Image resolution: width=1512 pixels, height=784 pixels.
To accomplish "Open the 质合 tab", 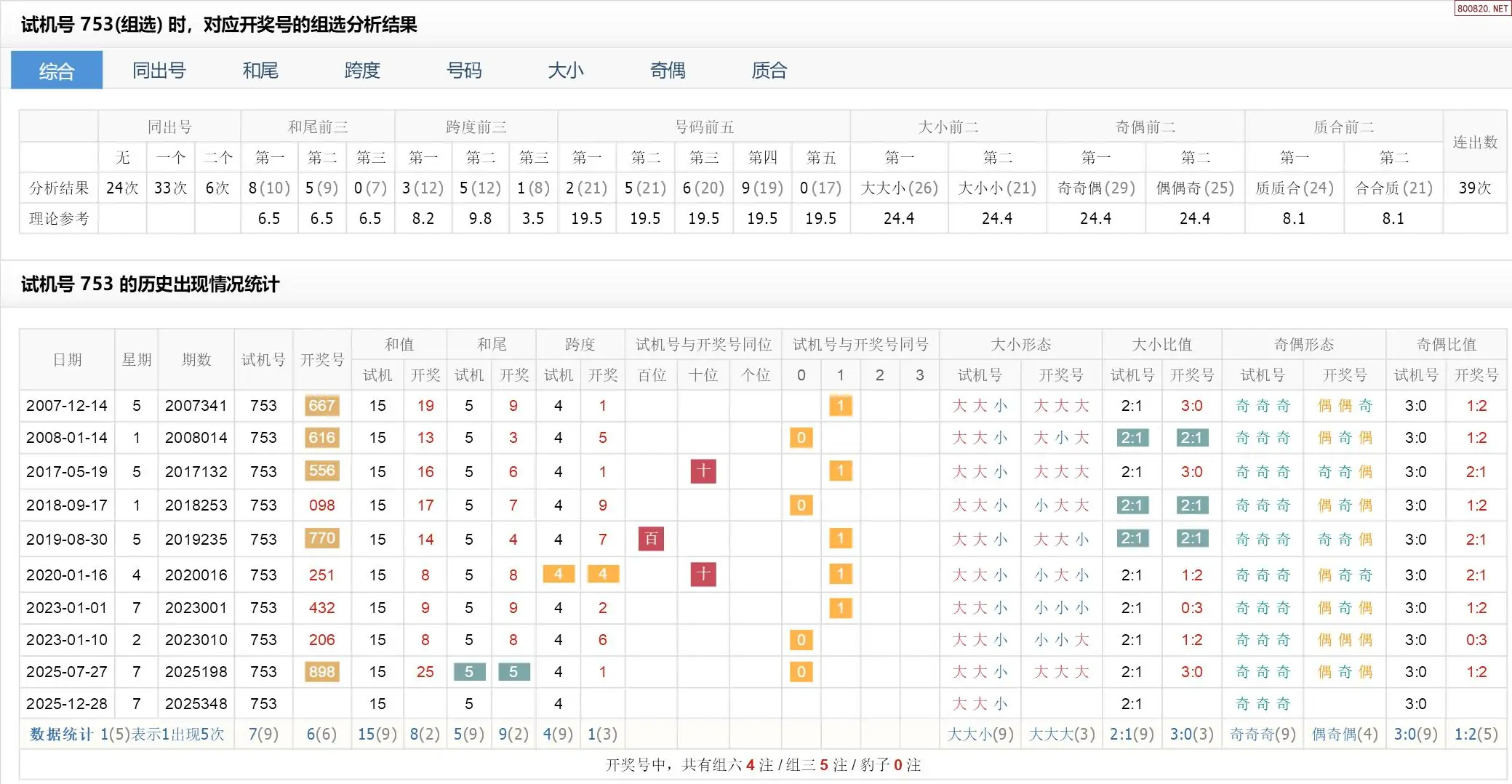I will (769, 71).
